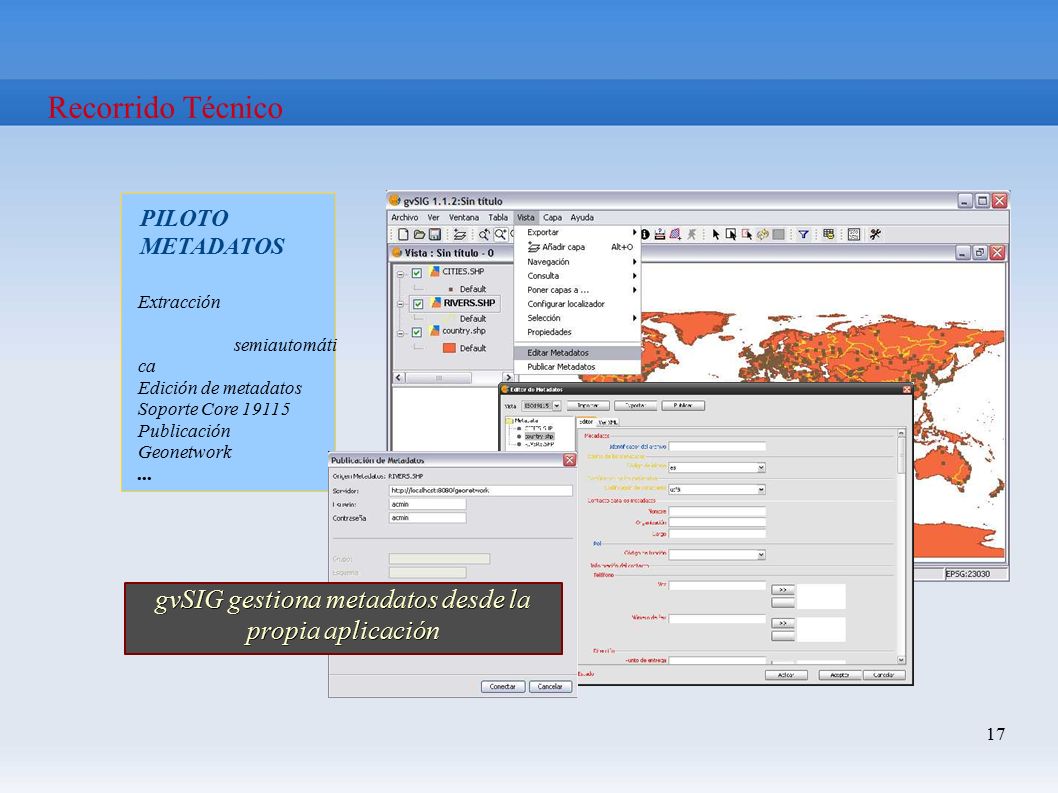Image resolution: width=1058 pixels, height=793 pixels.
Task: Click Configurar localizador menu entry
Action: click(577, 304)
